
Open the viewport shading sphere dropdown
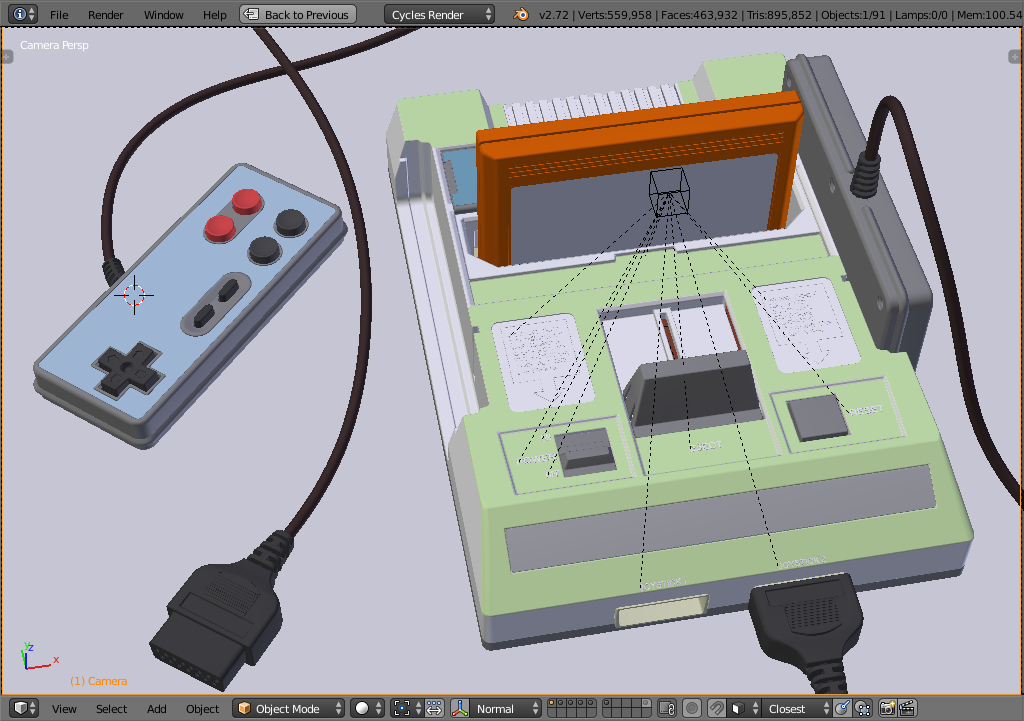(366, 708)
